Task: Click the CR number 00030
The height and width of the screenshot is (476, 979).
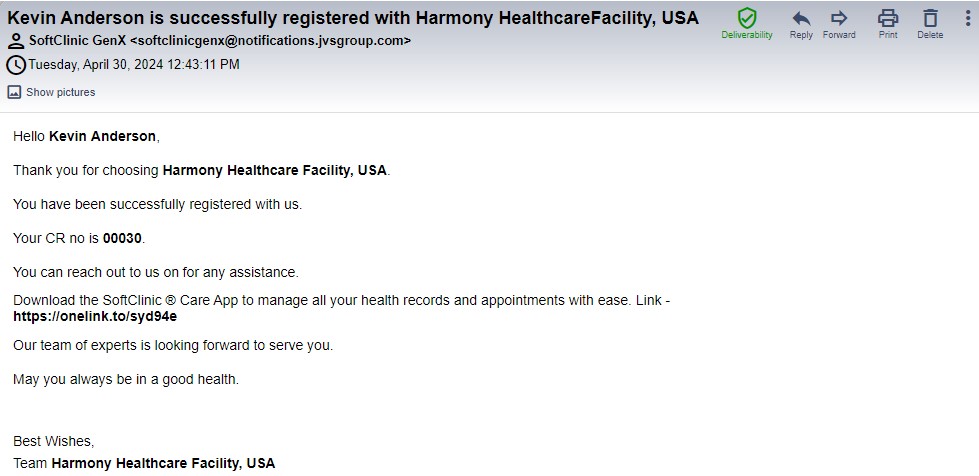Action: [123, 238]
